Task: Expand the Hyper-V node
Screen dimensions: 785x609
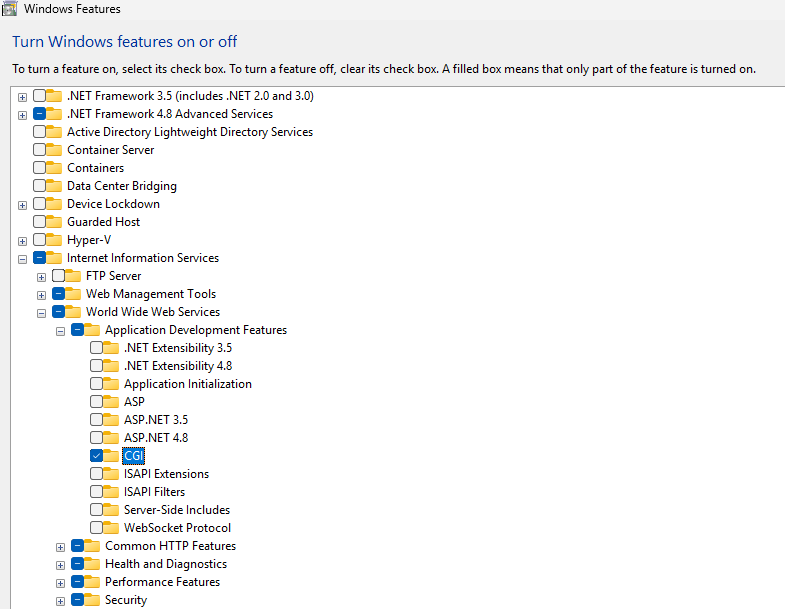Action: click(x=23, y=241)
